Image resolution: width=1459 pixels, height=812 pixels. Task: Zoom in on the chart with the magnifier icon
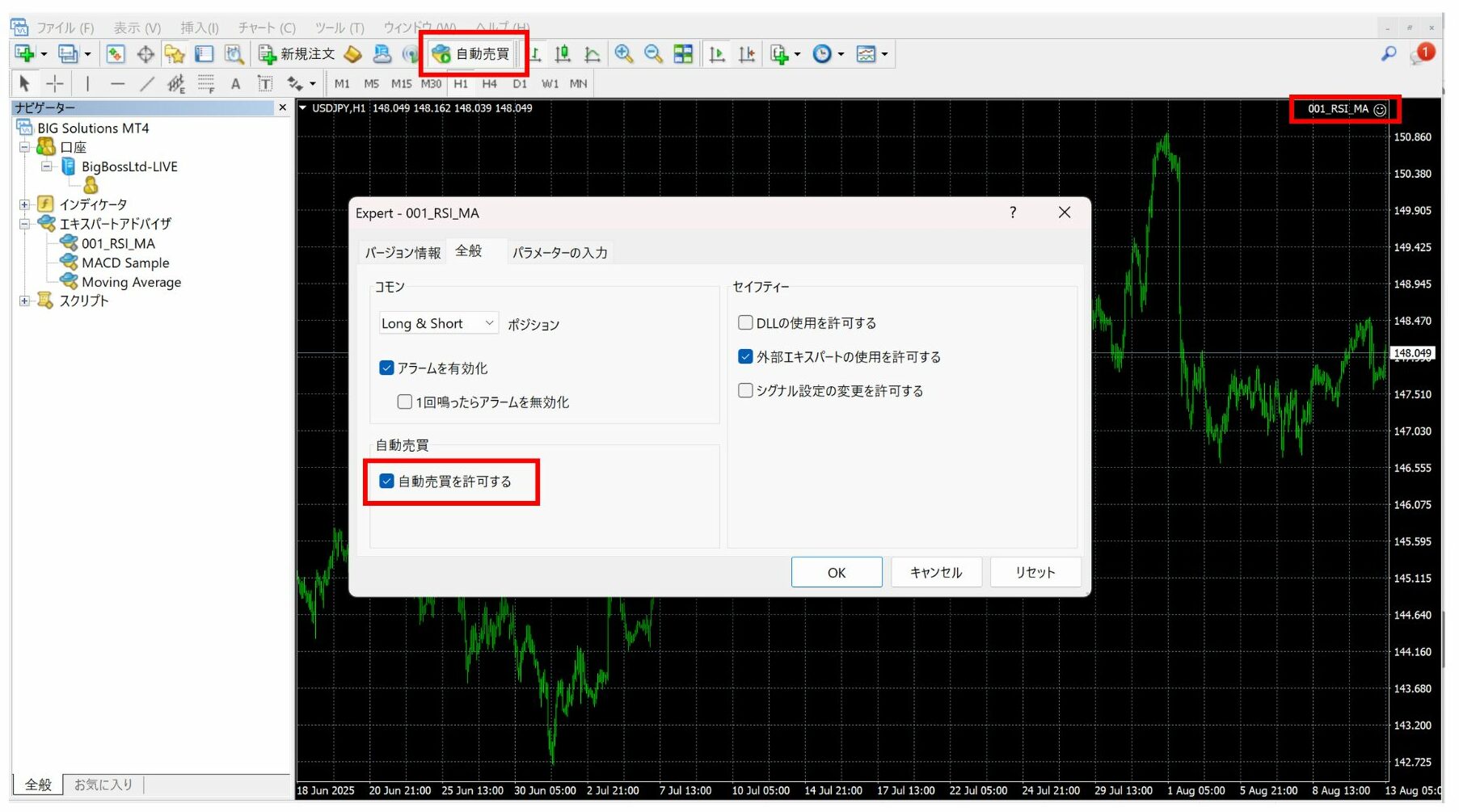[x=623, y=54]
